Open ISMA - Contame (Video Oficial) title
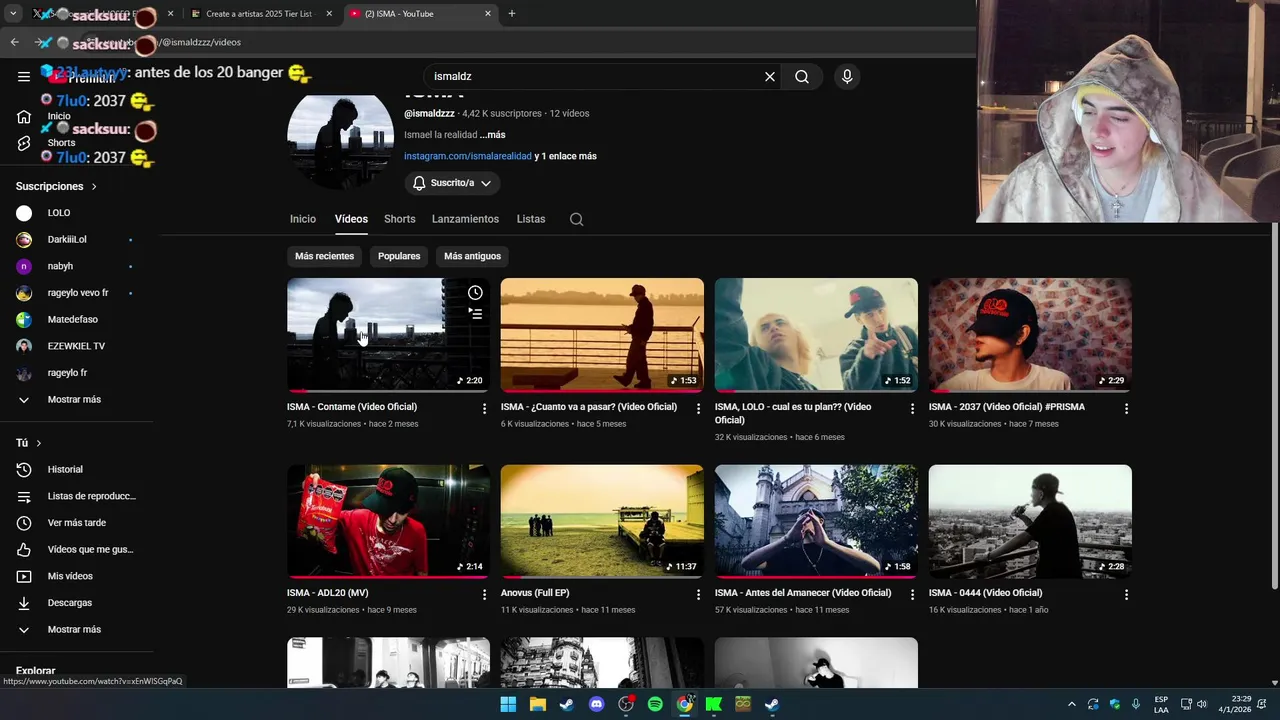This screenshot has width=1280, height=720. pyautogui.click(x=352, y=407)
